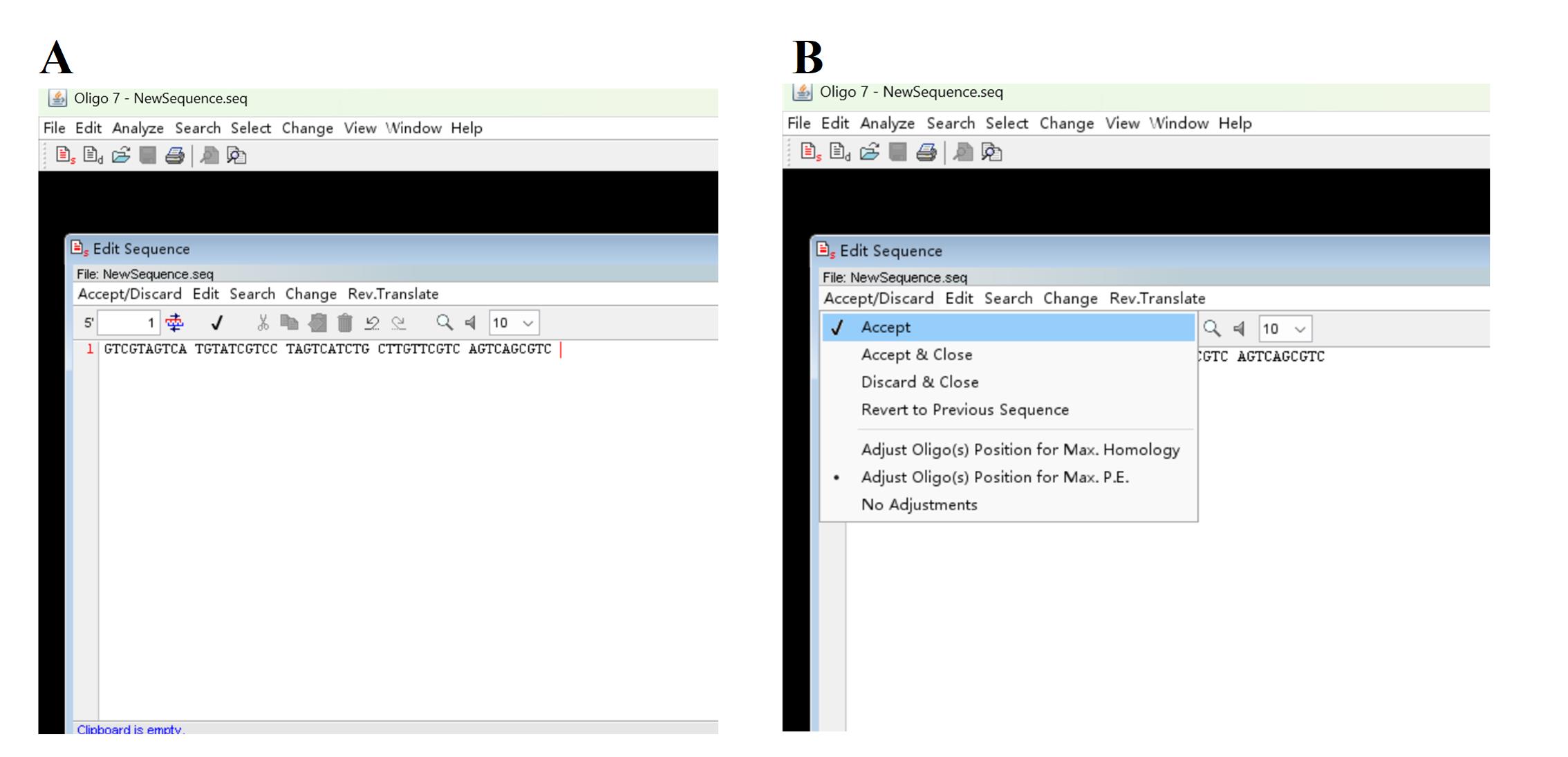Open Rev.Translate menu in panel A
The height and width of the screenshot is (757, 1568).
click(x=393, y=295)
